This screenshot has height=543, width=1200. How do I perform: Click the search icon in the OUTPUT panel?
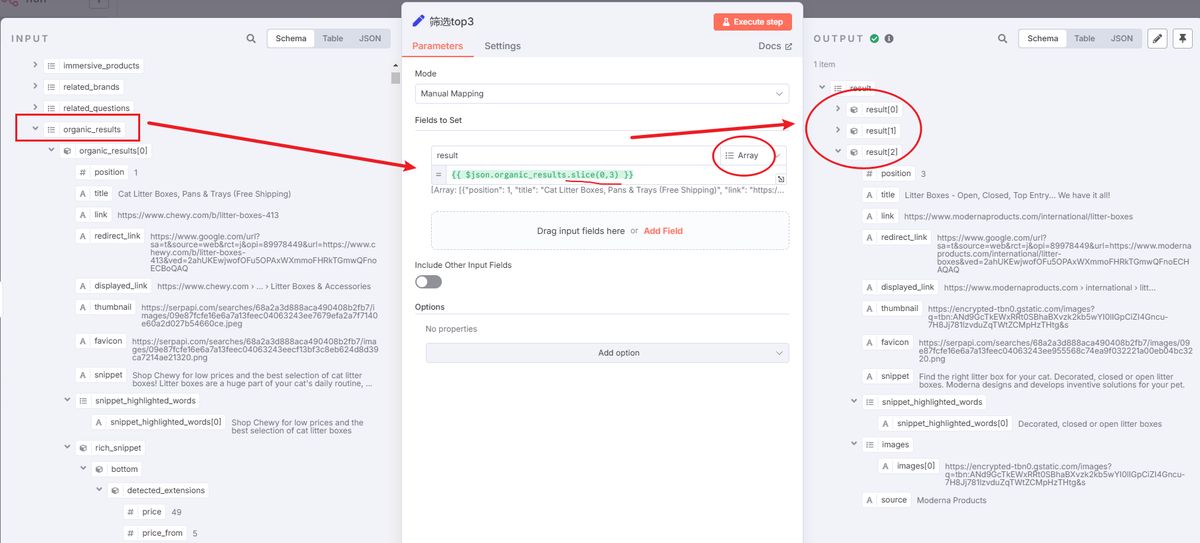coord(1002,39)
